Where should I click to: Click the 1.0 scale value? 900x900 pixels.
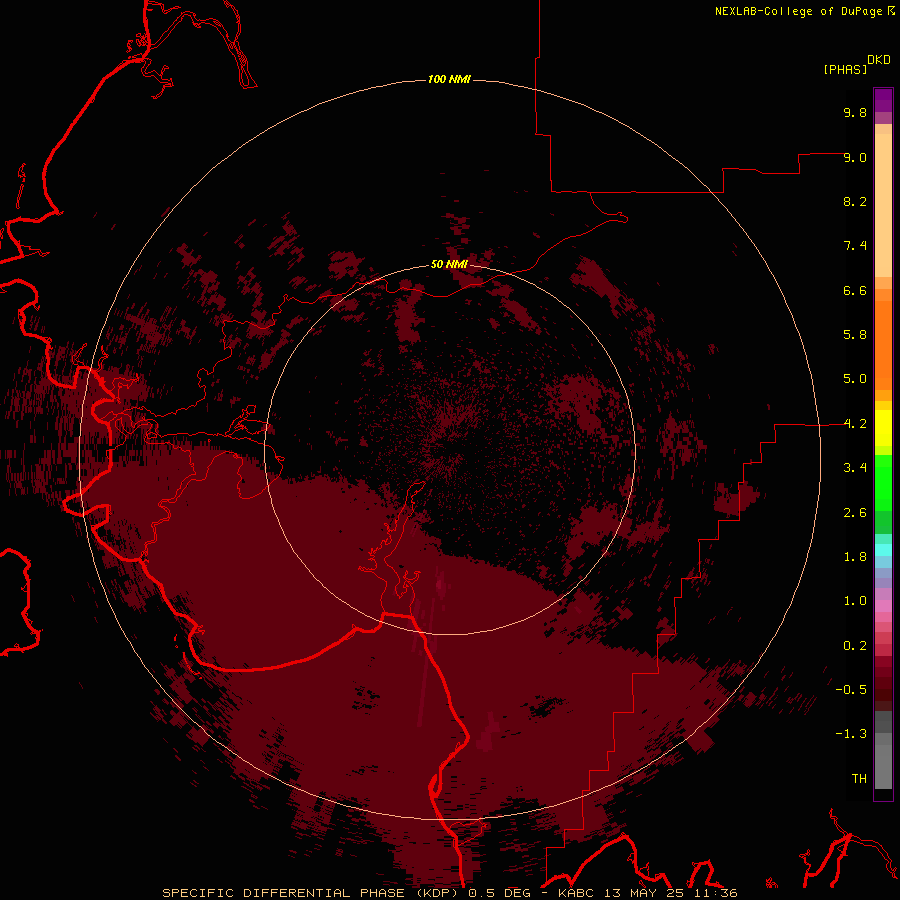tap(855, 601)
